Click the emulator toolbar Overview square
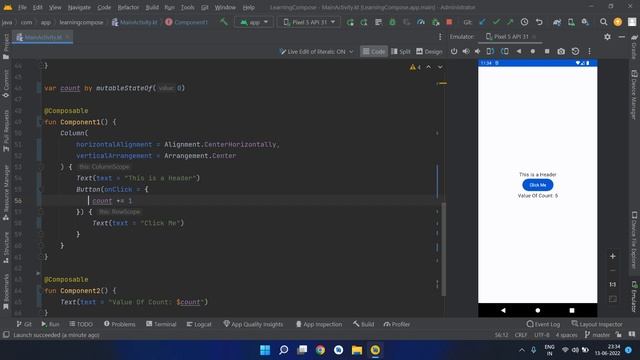The width and height of the screenshot is (640, 360). point(547,51)
